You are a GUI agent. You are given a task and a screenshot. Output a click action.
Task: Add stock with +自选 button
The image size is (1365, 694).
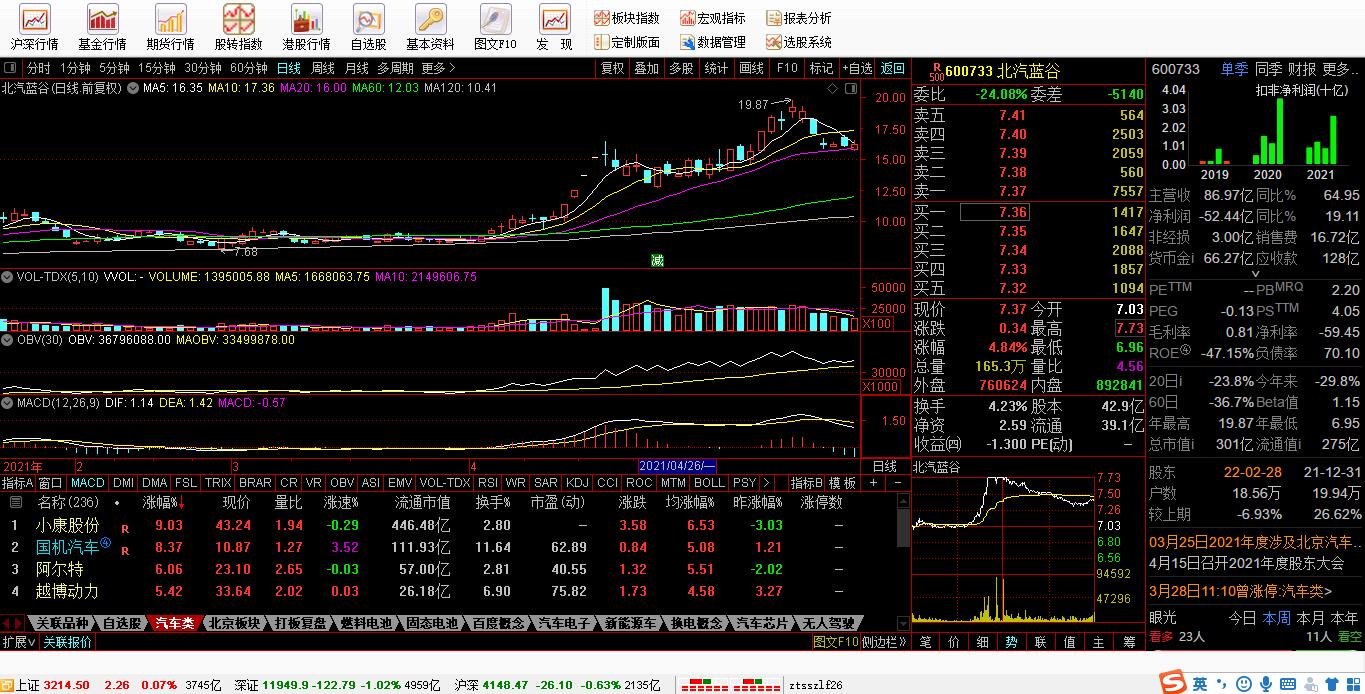(856, 68)
